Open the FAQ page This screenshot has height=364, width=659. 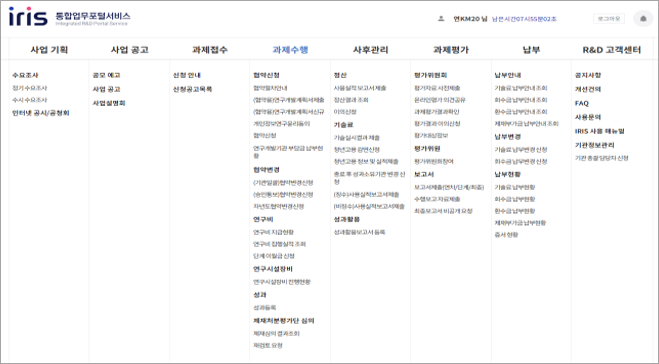(x=582, y=103)
